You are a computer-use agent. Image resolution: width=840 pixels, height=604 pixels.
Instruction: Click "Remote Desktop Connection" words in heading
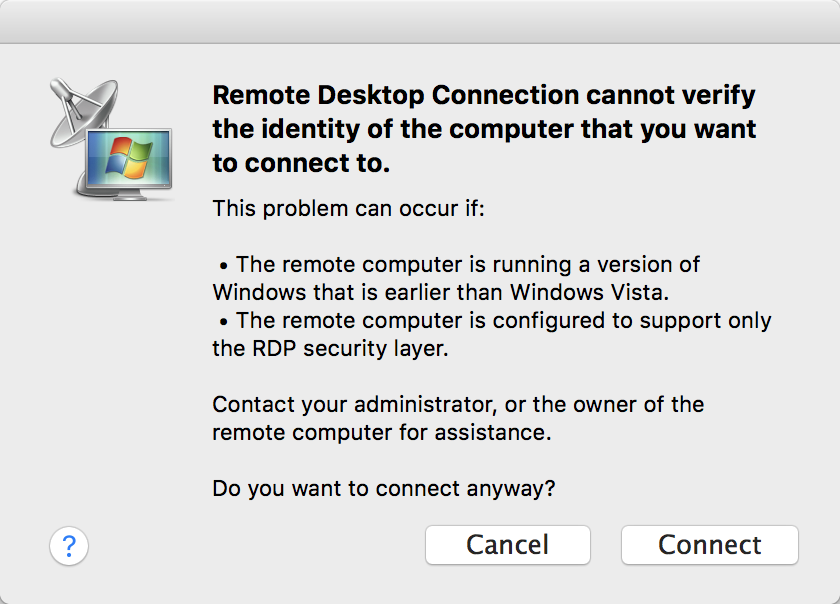pos(396,96)
